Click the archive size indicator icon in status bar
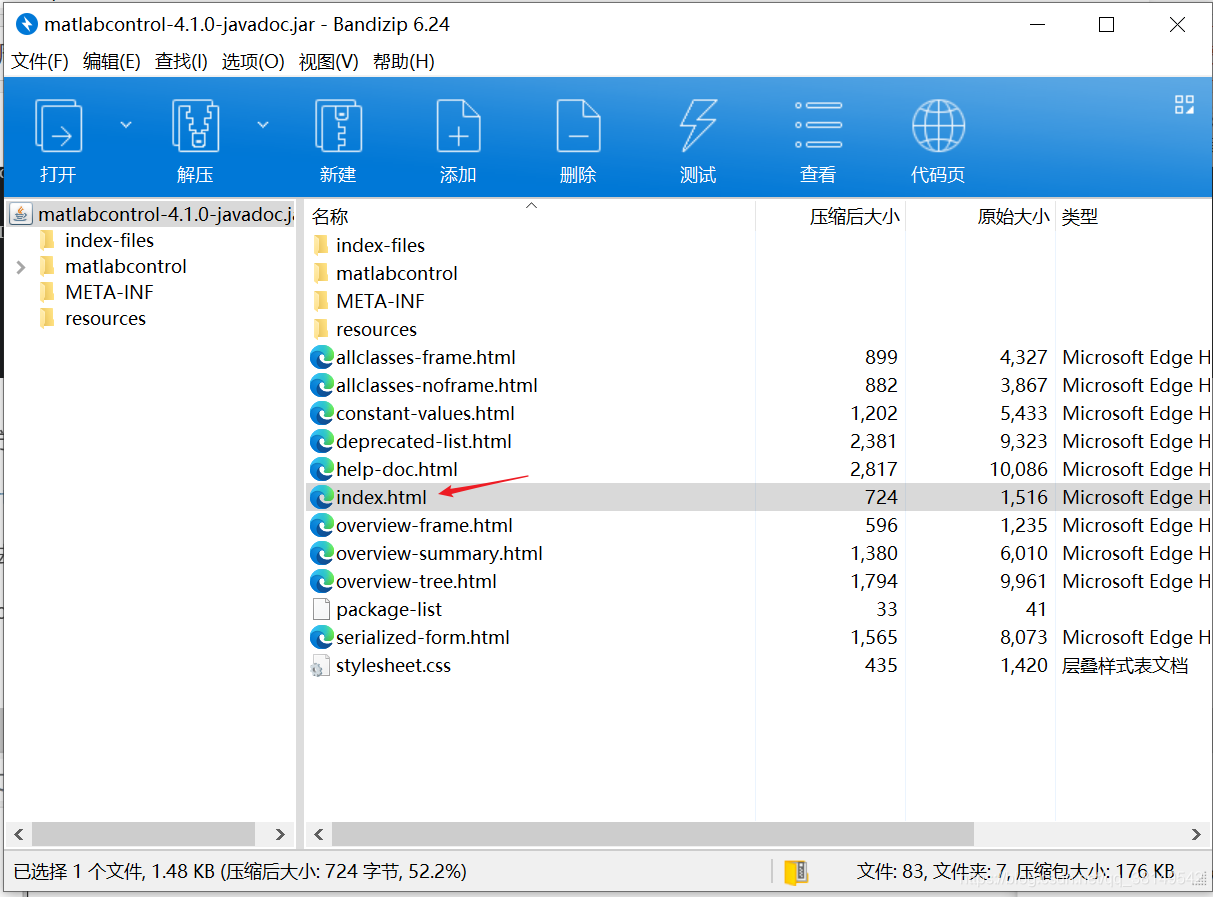Viewport: 1213px width, 897px height. [x=795, y=872]
